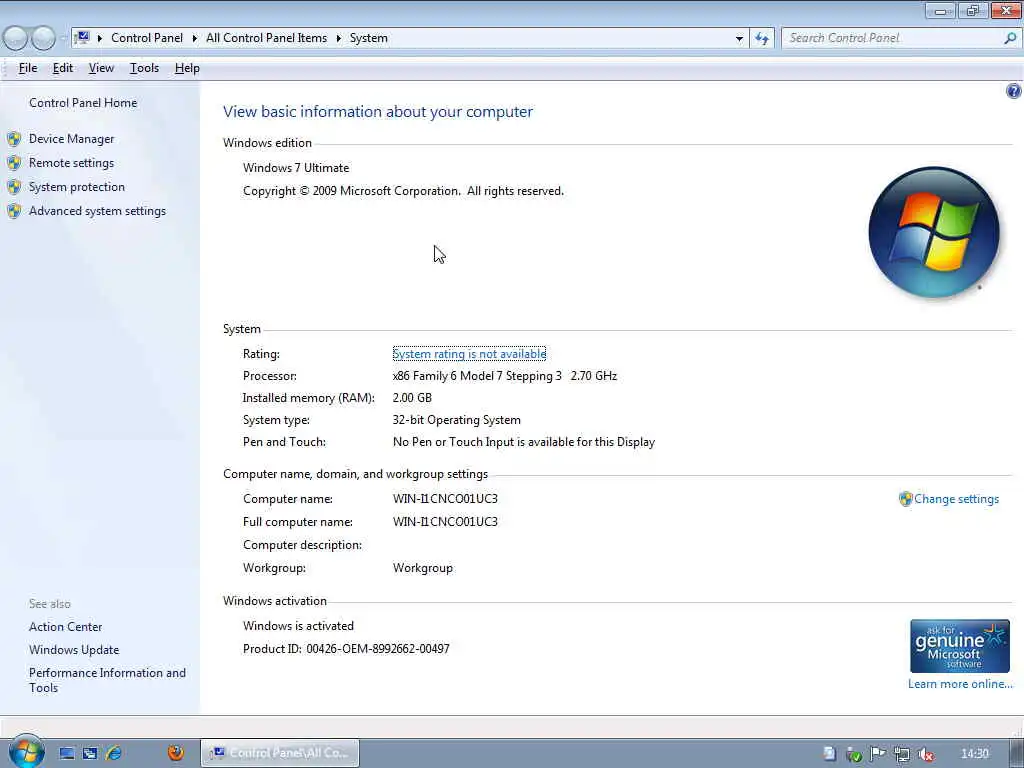Click the 2.00 GB installed memory value
1024x768 pixels.
412,398
